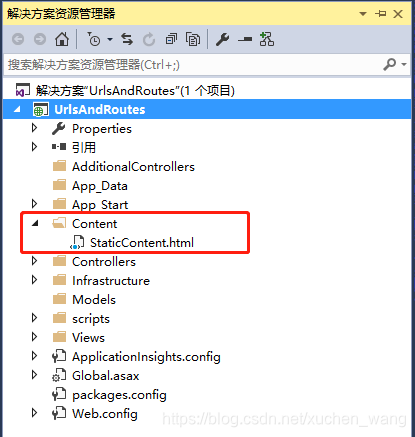Click the open Content folder icon
Image resolution: width=415 pixels, height=437 pixels.
point(59,223)
